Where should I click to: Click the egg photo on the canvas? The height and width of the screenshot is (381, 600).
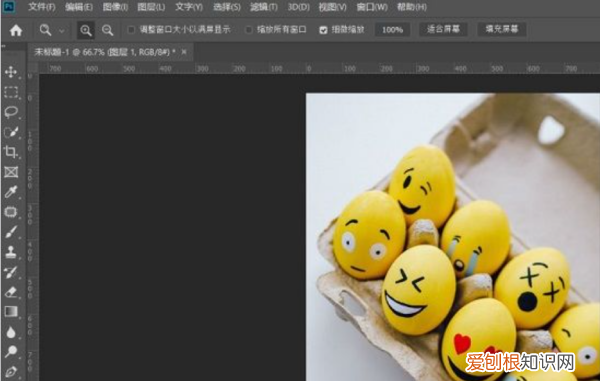tap(453, 237)
